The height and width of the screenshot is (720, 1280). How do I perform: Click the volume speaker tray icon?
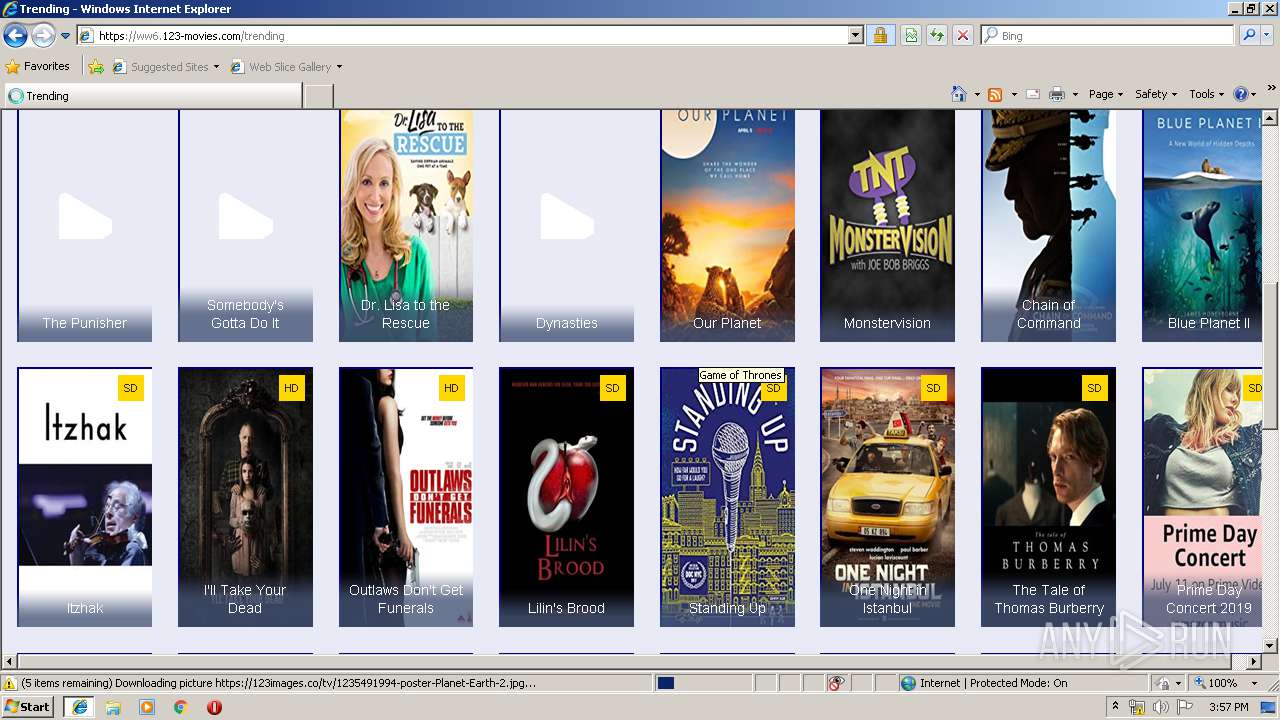[x=1160, y=707]
